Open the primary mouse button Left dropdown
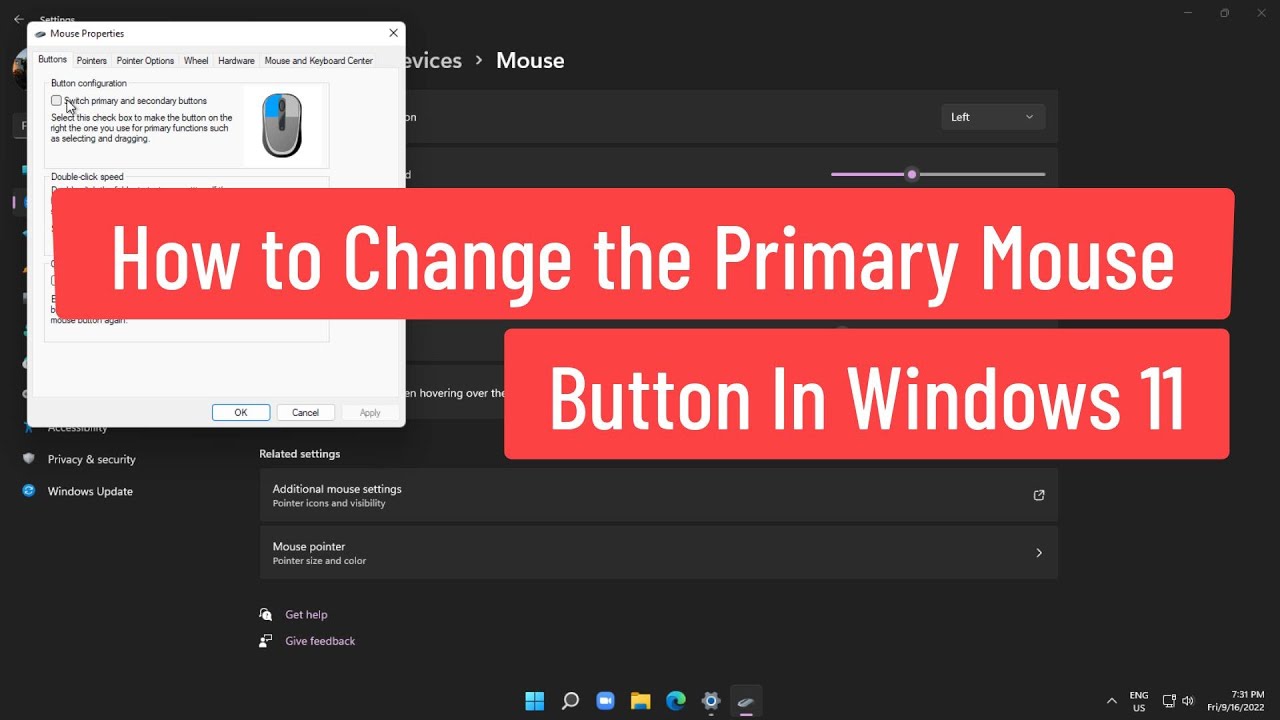The width and height of the screenshot is (1280, 720). tap(993, 117)
